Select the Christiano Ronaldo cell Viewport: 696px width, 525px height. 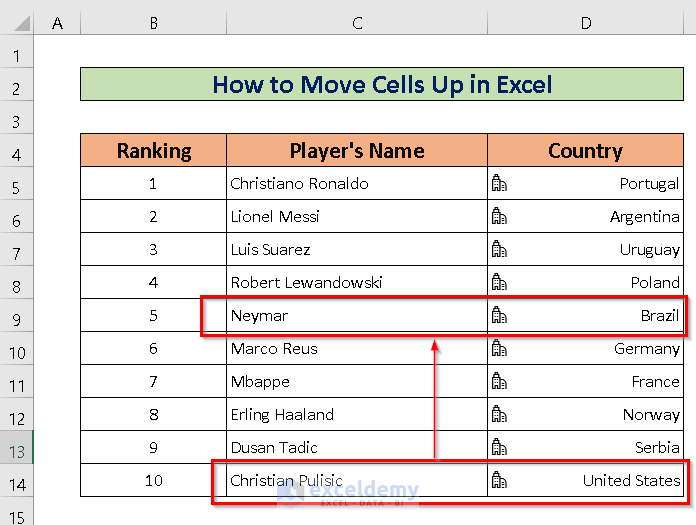[357, 183]
